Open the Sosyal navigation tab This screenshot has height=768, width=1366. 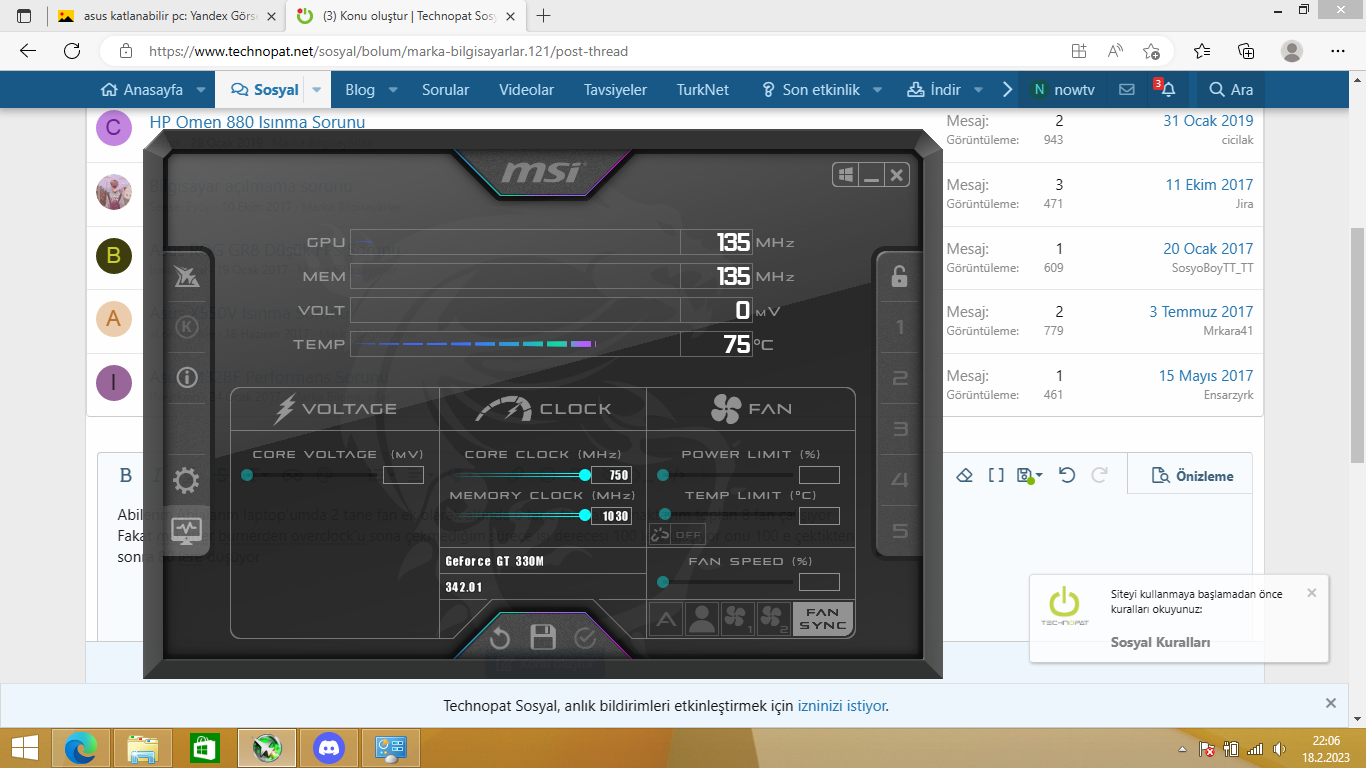click(x=265, y=89)
